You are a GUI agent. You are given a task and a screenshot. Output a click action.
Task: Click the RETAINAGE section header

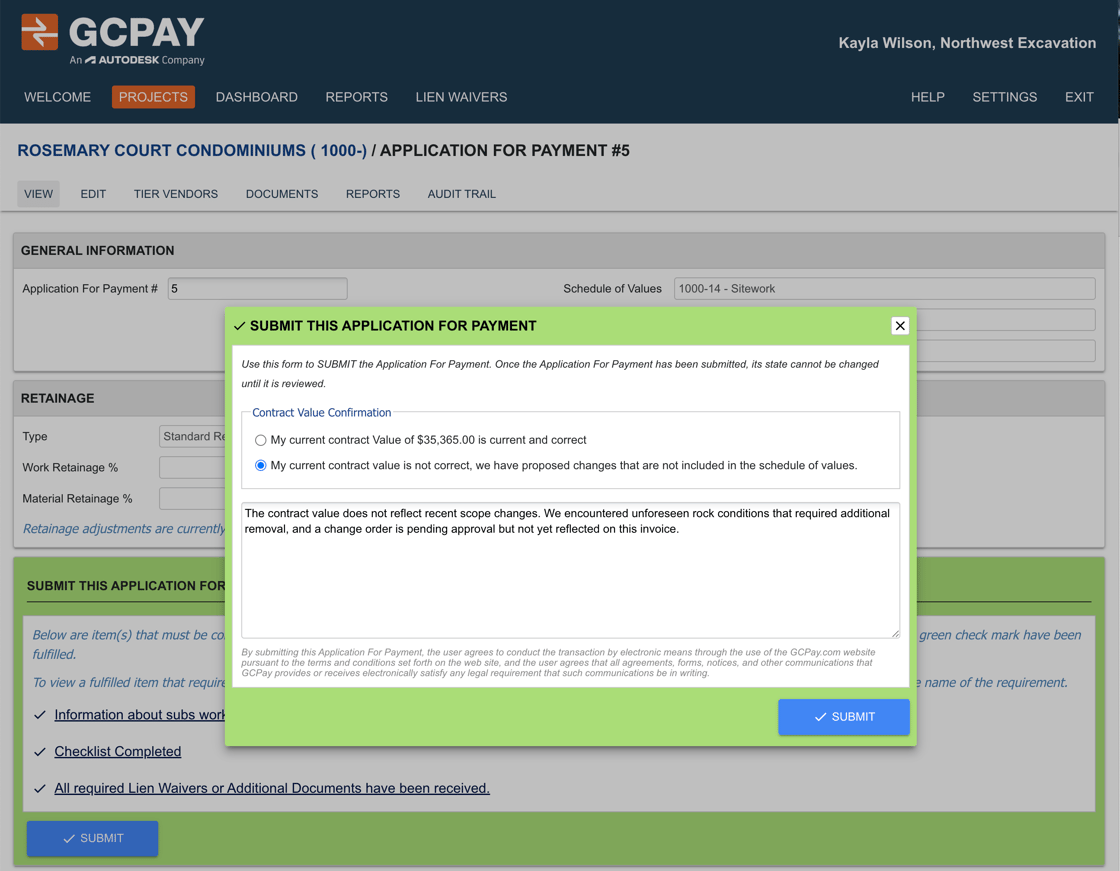[57, 399]
